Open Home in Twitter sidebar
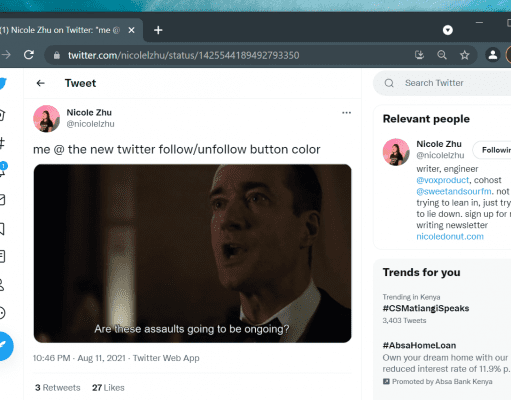Viewport: 511px width, 400px height. pos(2,115)
